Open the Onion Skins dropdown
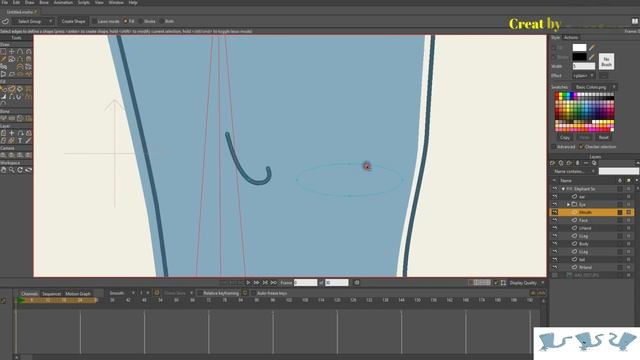The height and width of the screenshot is (360, 640). tap(178, 293)
